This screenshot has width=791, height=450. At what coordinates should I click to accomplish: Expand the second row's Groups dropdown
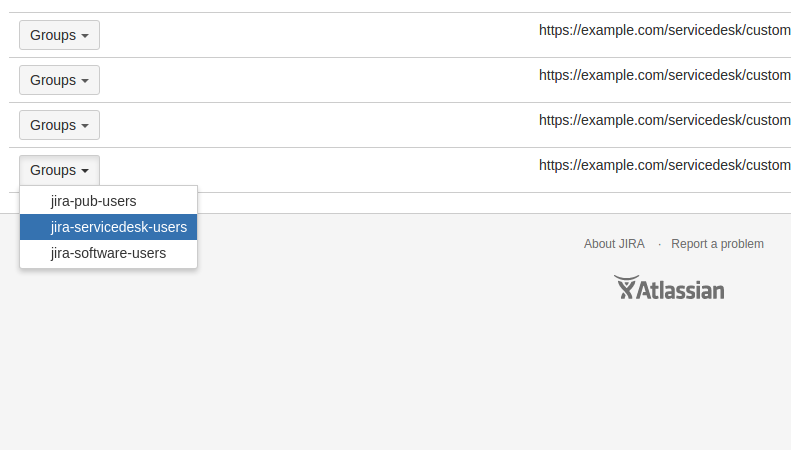(x=59, y=80)
